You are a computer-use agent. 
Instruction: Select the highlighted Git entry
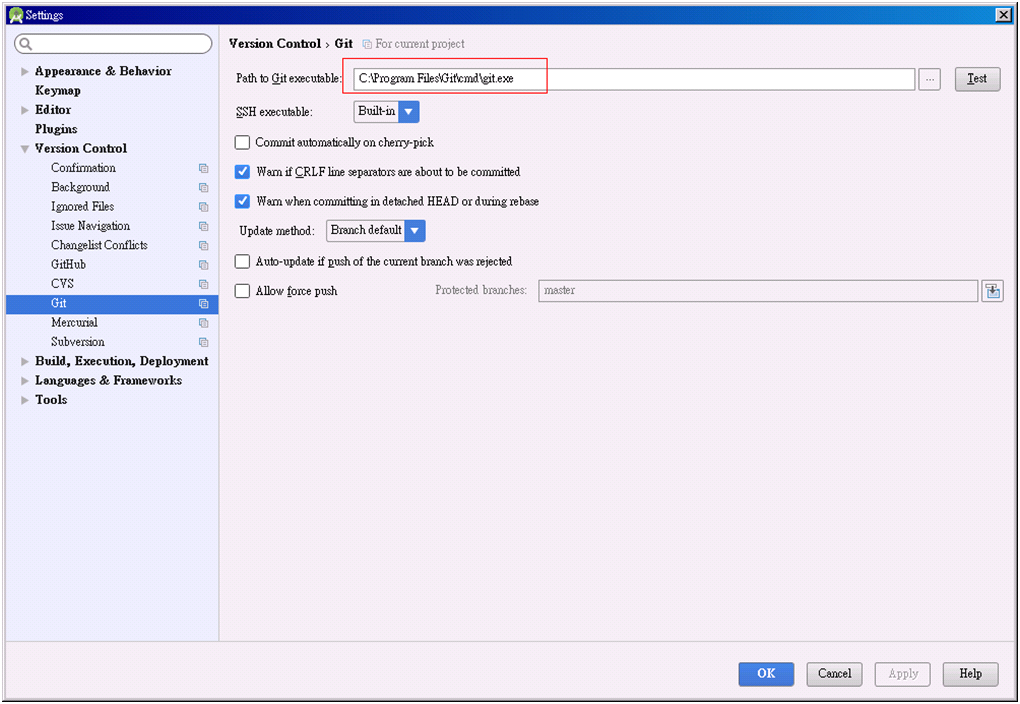pyautogui.click(x=112, y=303)
